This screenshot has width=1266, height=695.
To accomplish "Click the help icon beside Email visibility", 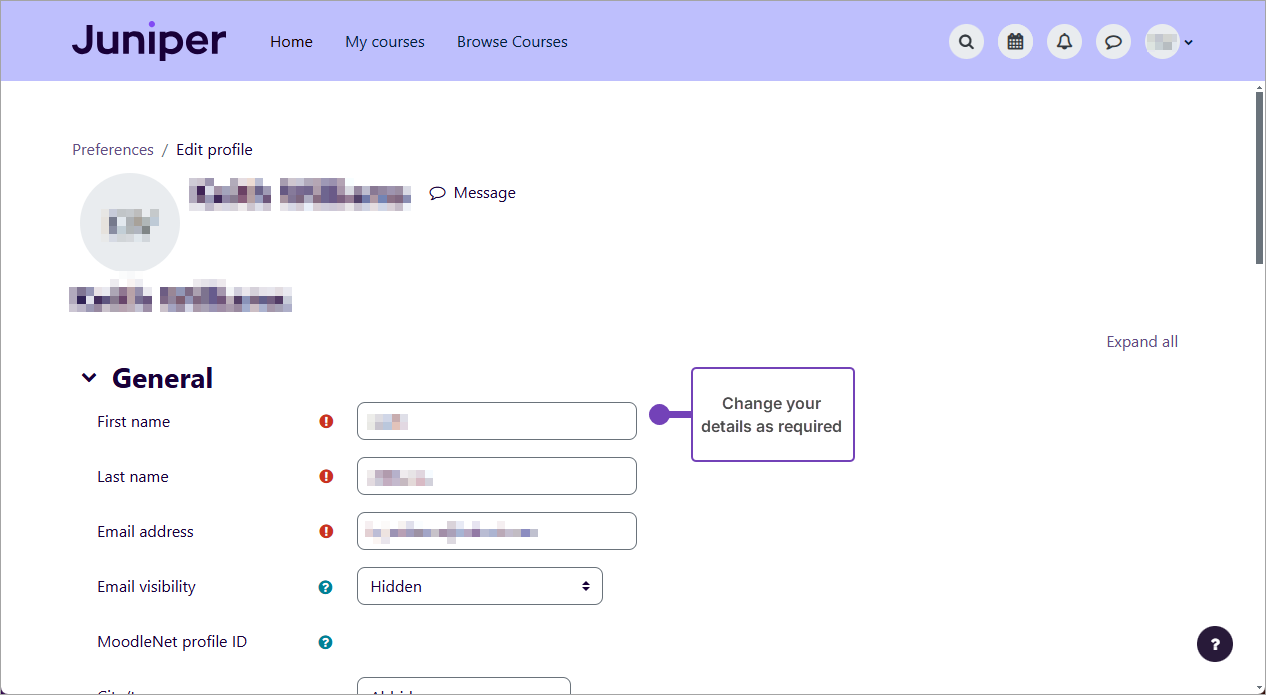I will click(325, 587).
